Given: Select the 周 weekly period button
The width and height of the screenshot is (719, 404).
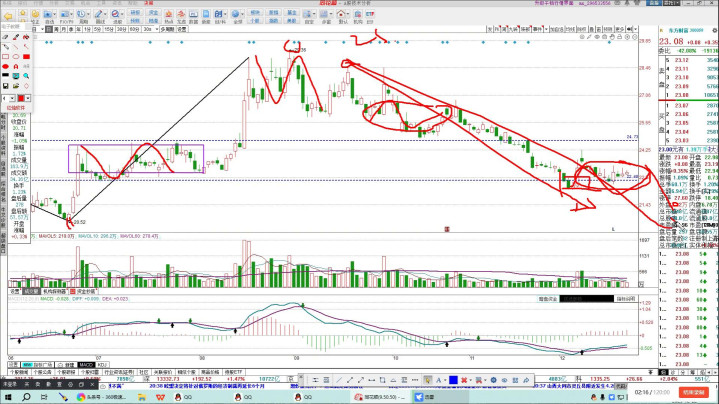Looking at the screenshot, I should (x=56, y=29).
